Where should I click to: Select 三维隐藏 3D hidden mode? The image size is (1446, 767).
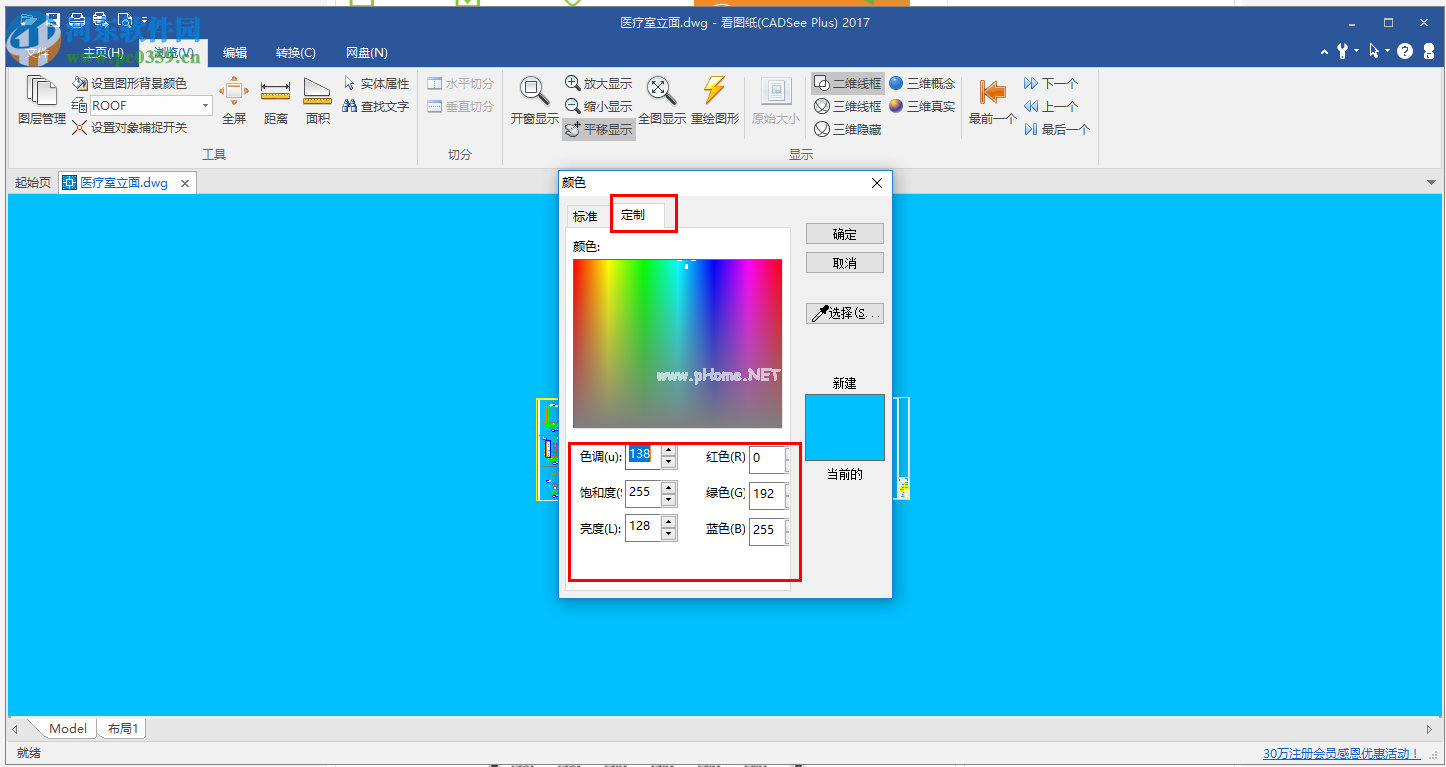tap(847, 129)
